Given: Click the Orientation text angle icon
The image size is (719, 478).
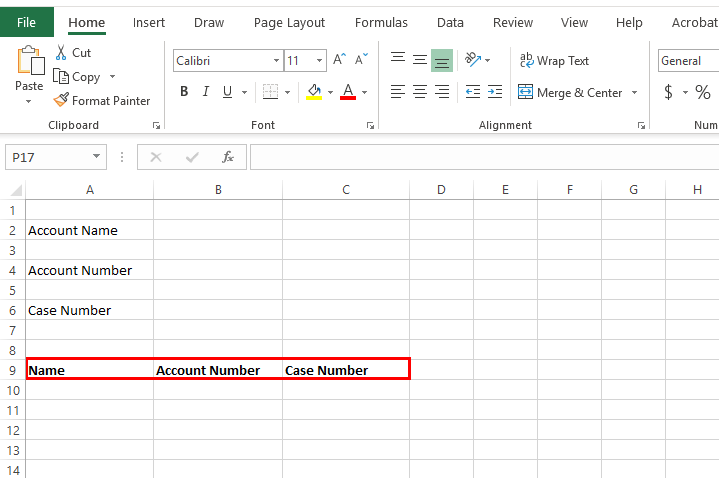Looking at the screenshot, I should point(473,60).
